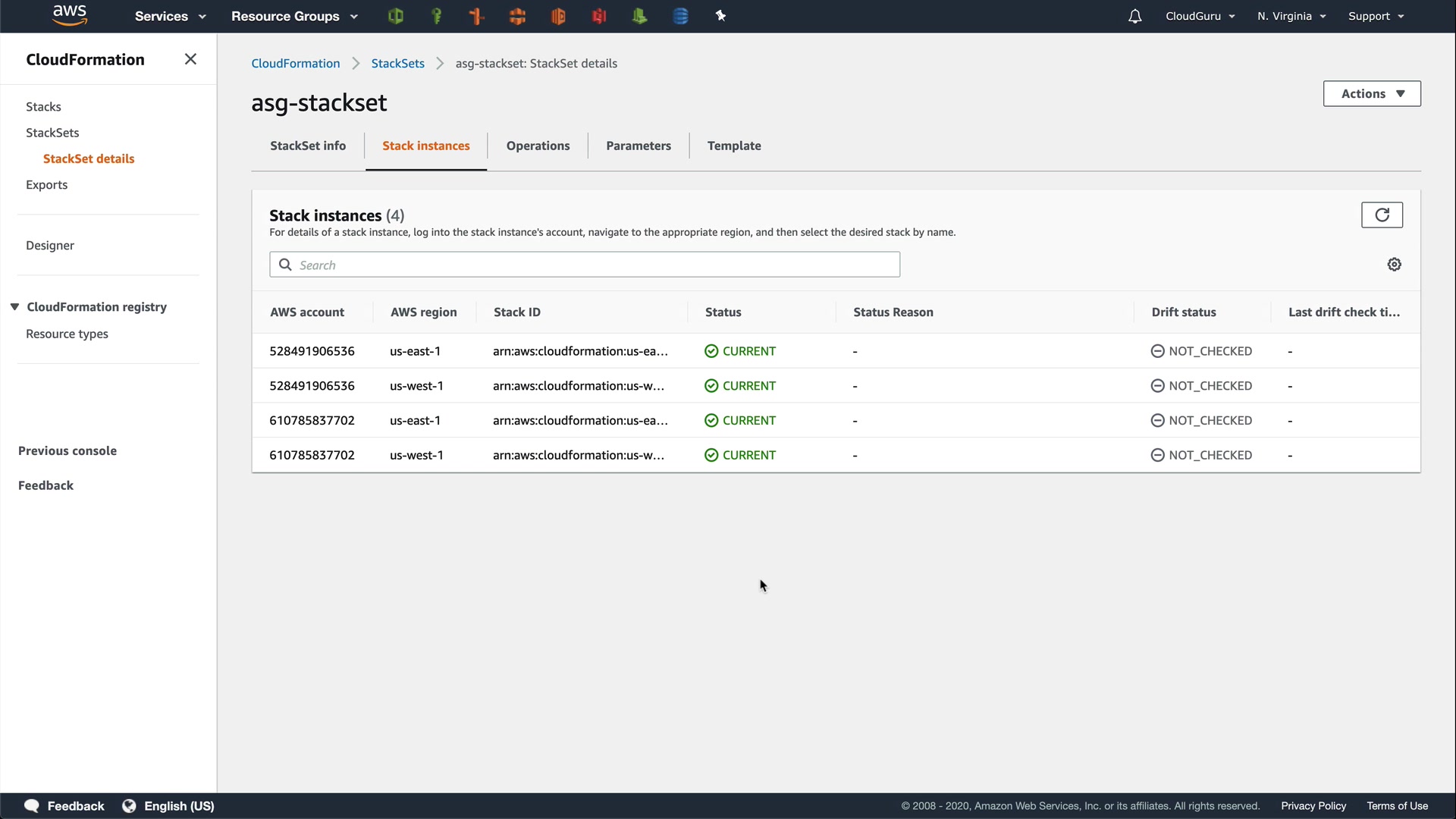
Task: Close the CloudFormation side panel
Action: click(x=190, y=59)
